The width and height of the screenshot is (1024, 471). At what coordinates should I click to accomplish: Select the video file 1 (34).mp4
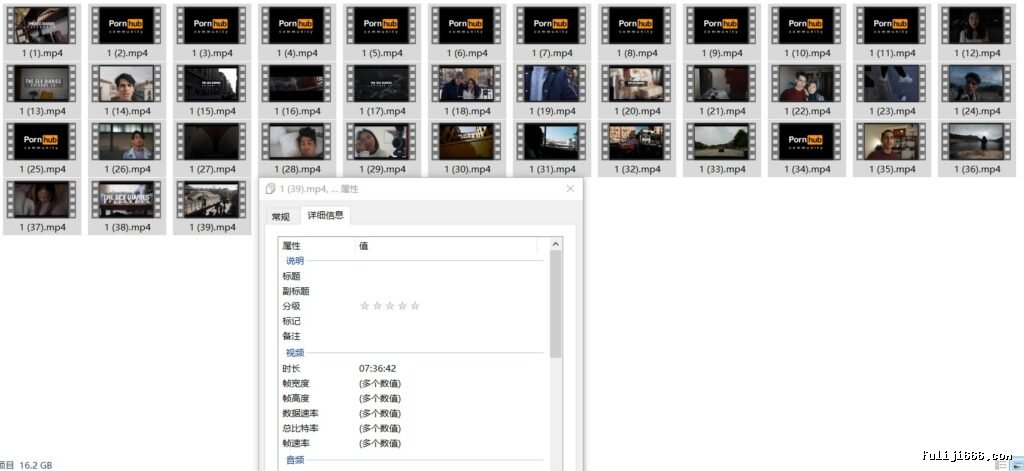coord(807,148)
